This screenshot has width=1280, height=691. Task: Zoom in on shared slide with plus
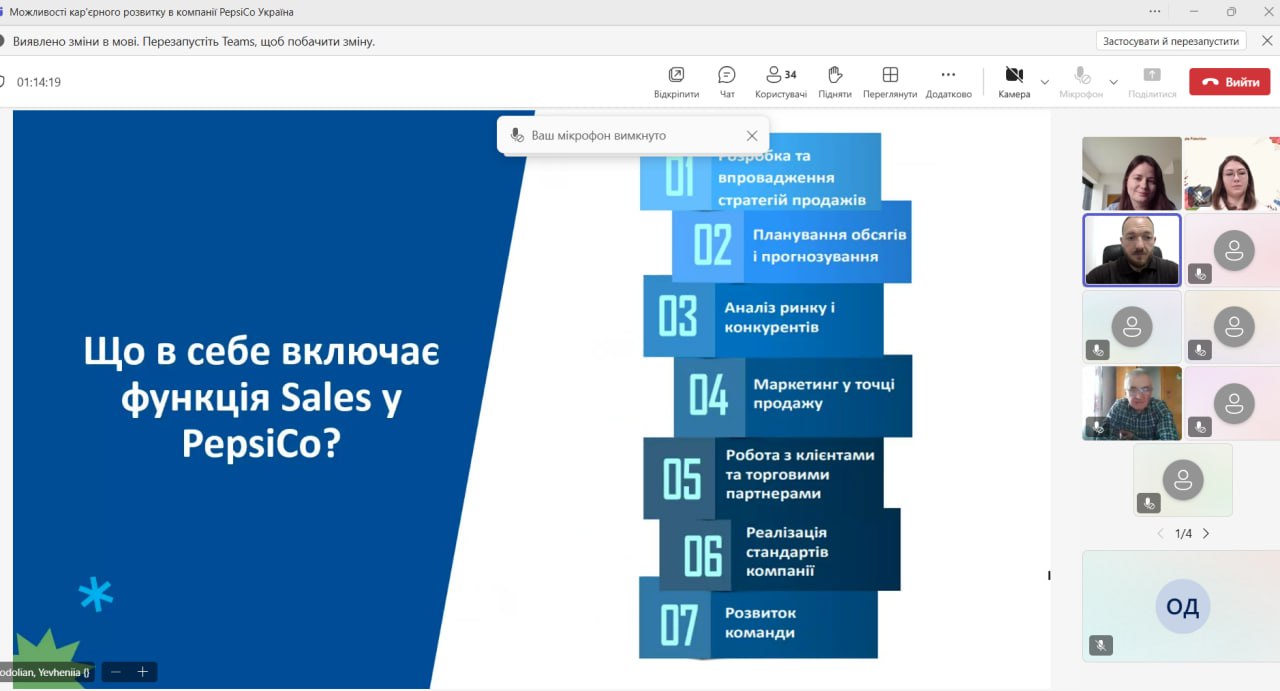(143, 672)
